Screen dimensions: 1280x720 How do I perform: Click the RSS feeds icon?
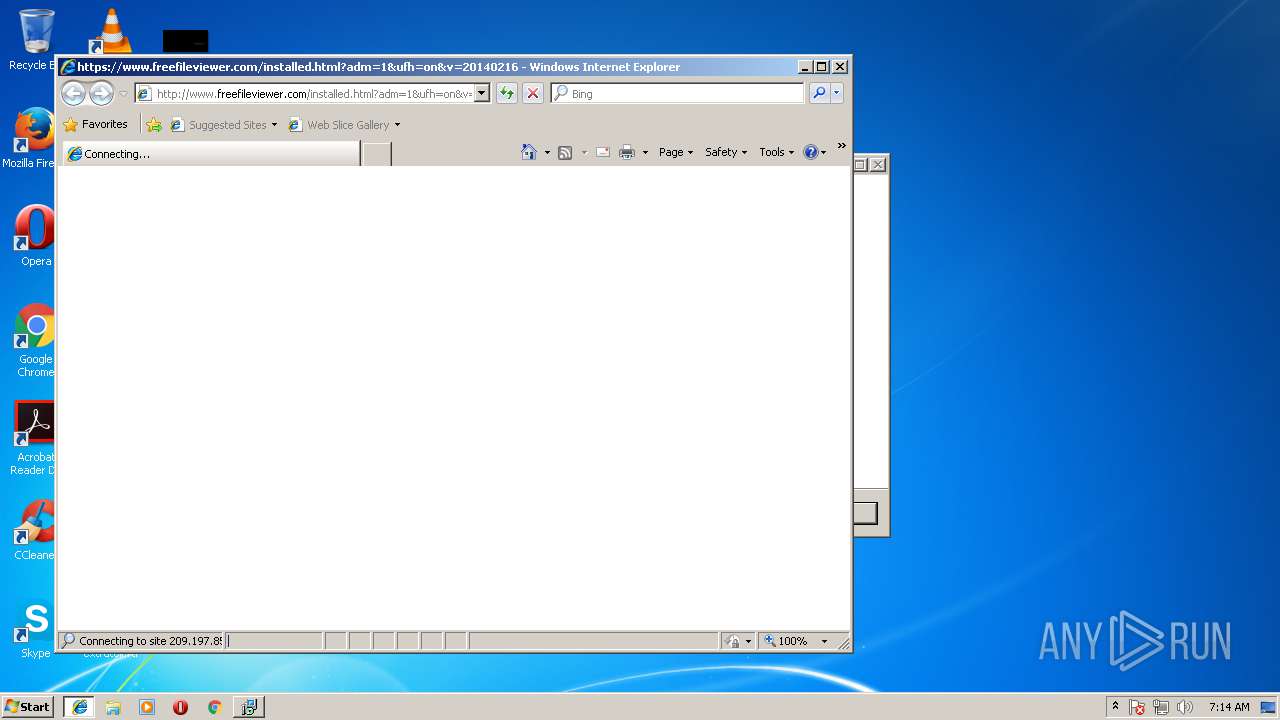pos(565,152)
